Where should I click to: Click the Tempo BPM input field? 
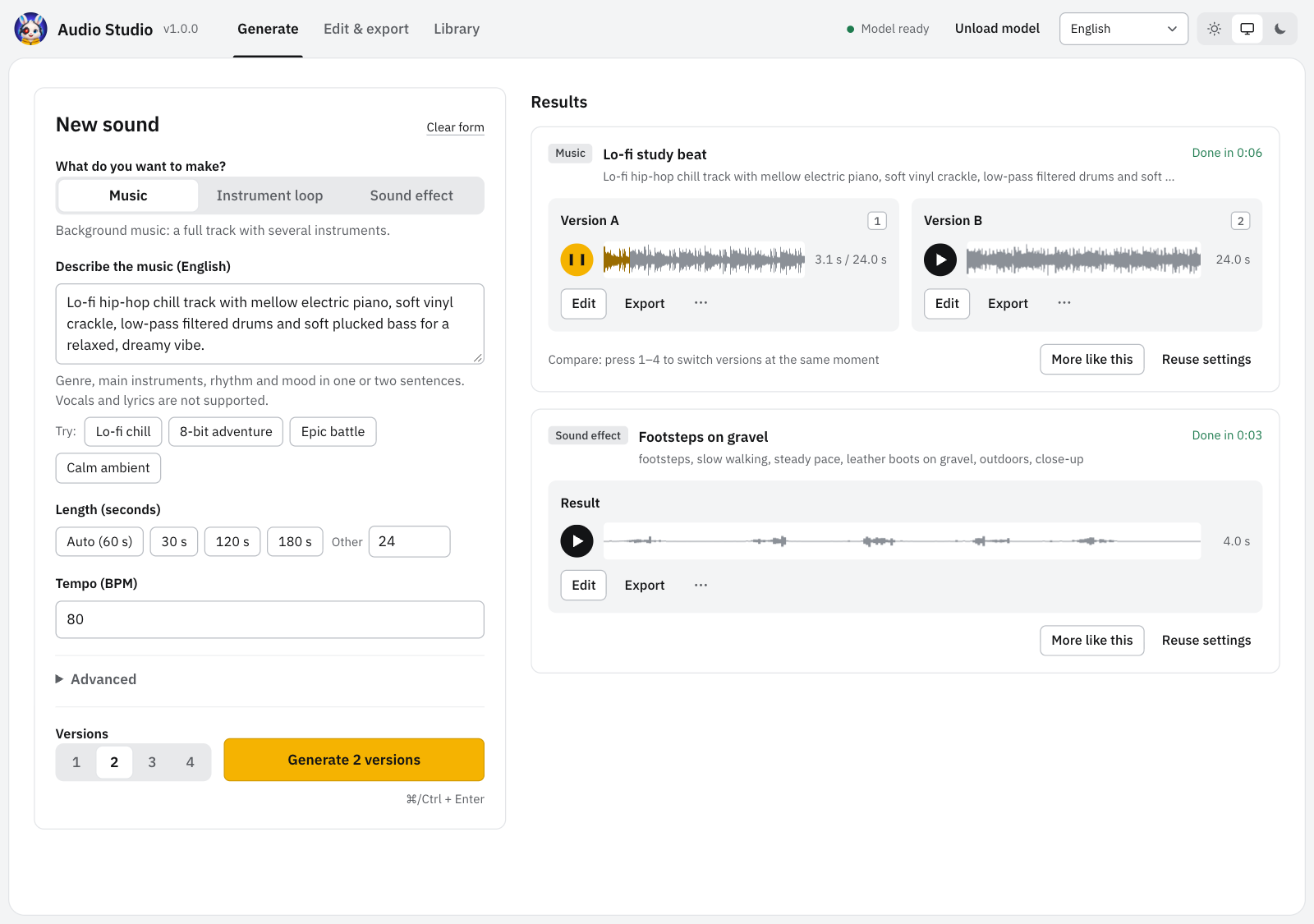pos(269,619)
